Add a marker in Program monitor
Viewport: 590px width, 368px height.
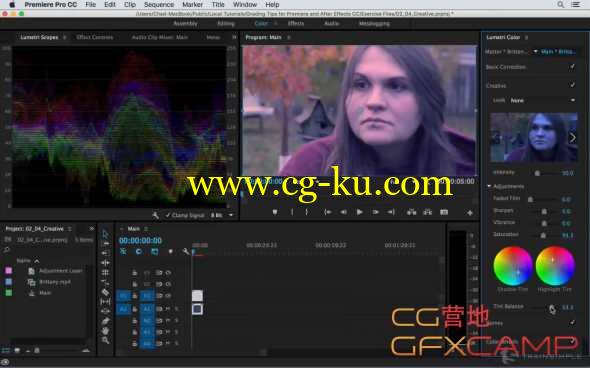click(x=275, y=212)
